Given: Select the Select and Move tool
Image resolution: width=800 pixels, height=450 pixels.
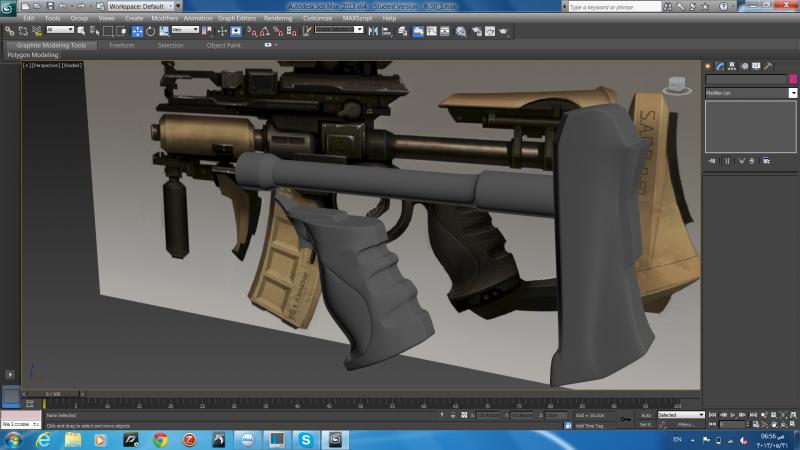Looking at the screenshot, I should point(137,31).
